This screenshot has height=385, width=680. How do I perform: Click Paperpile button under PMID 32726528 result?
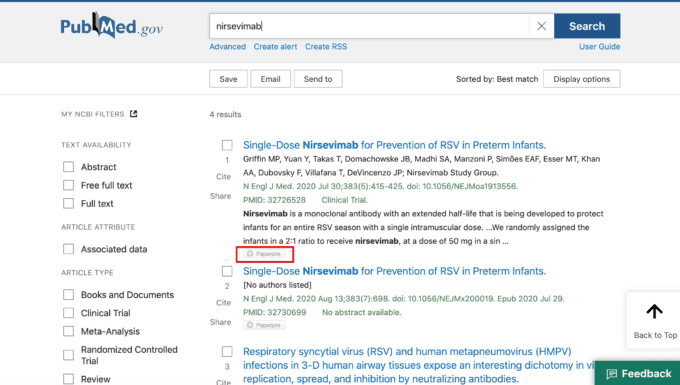point(264,254)
